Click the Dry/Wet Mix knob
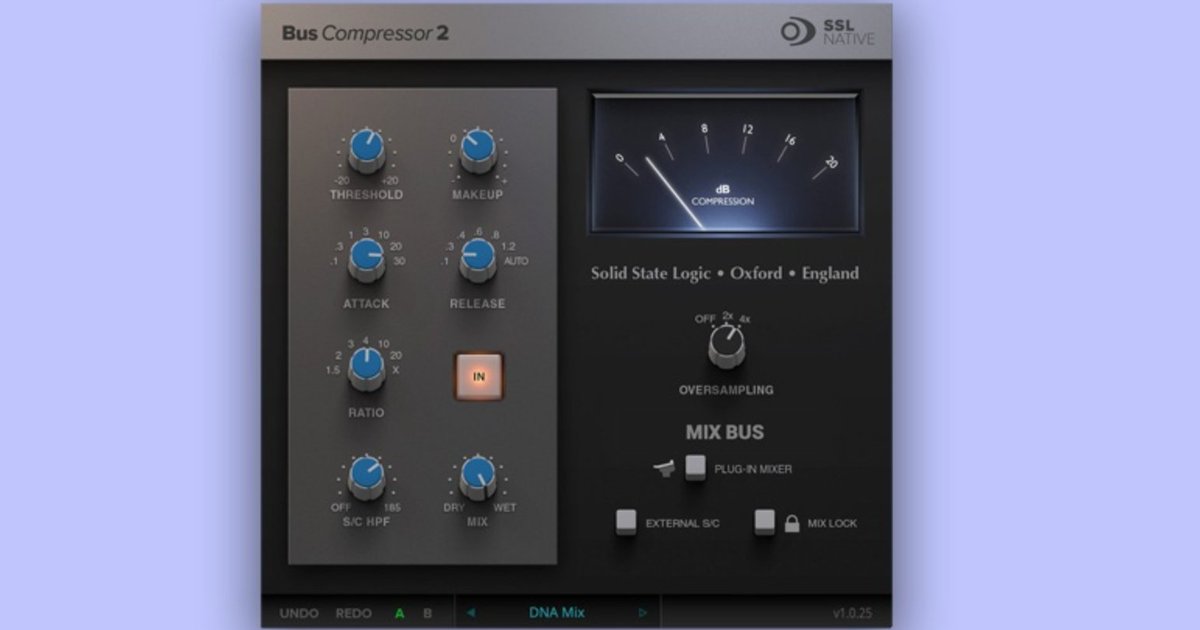The width and height of the screenshot is (1200, 630). 478,479
